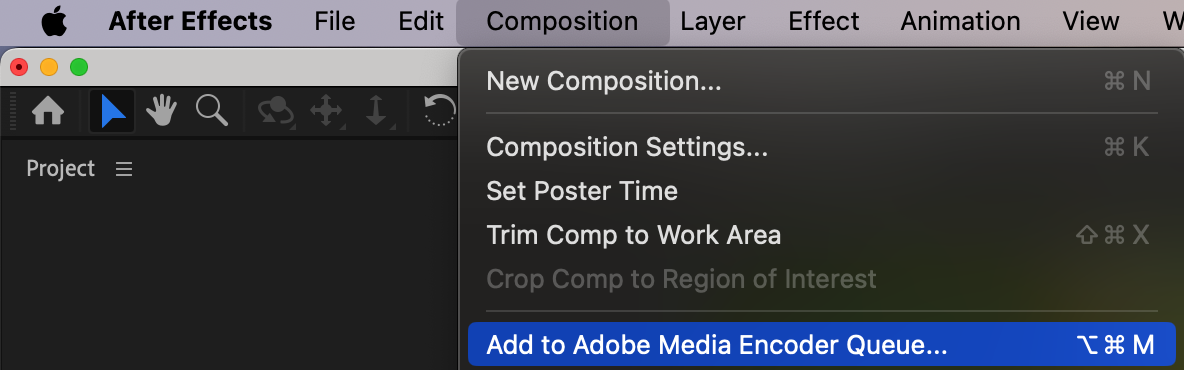The width and height of the screenshot is (1184, 370).
Task: Switch to the Project panel tab
Action: pyautogui.click(x=60, y=168)
